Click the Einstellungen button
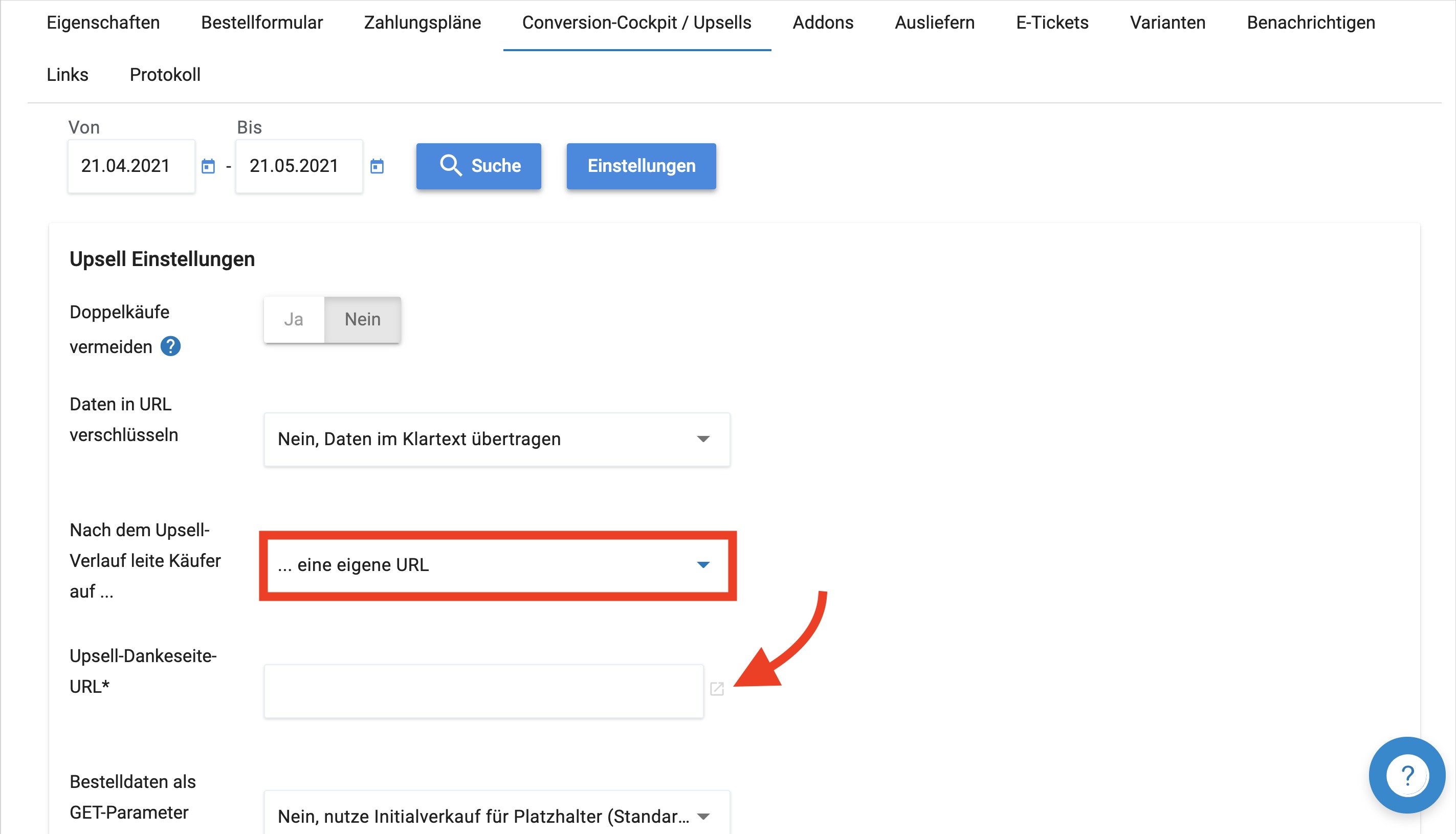Viewport: 1456px width, 834px height. click(x=641, y=166)
